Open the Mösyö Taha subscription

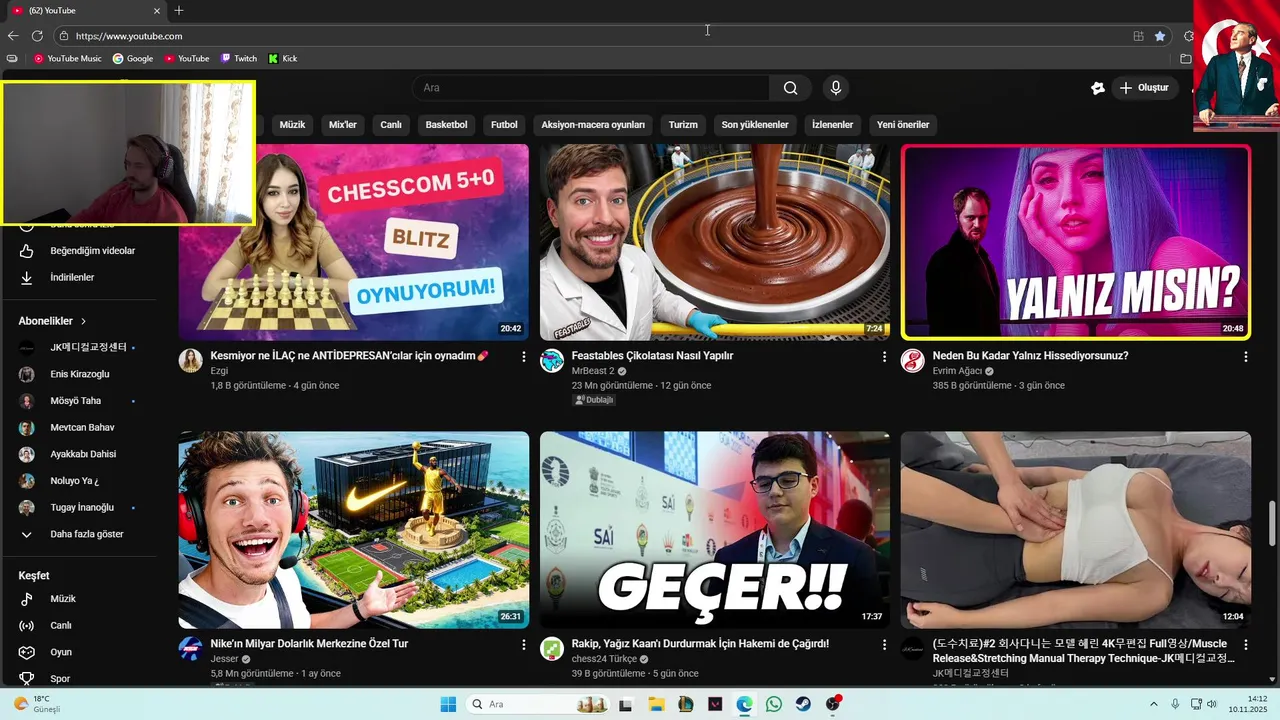point(78,401)
